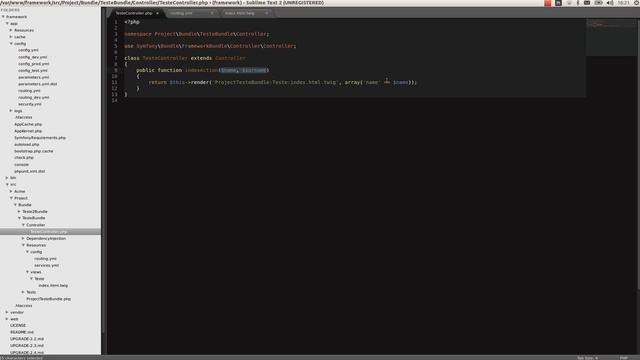Expand the Tests folder
The image size is (640, 360).
23,292
